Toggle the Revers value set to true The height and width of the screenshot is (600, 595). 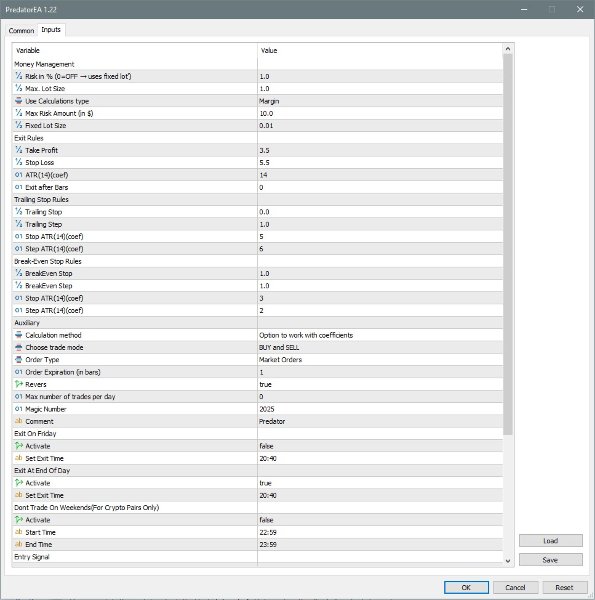pyautogui.click(x=380, y=384)
